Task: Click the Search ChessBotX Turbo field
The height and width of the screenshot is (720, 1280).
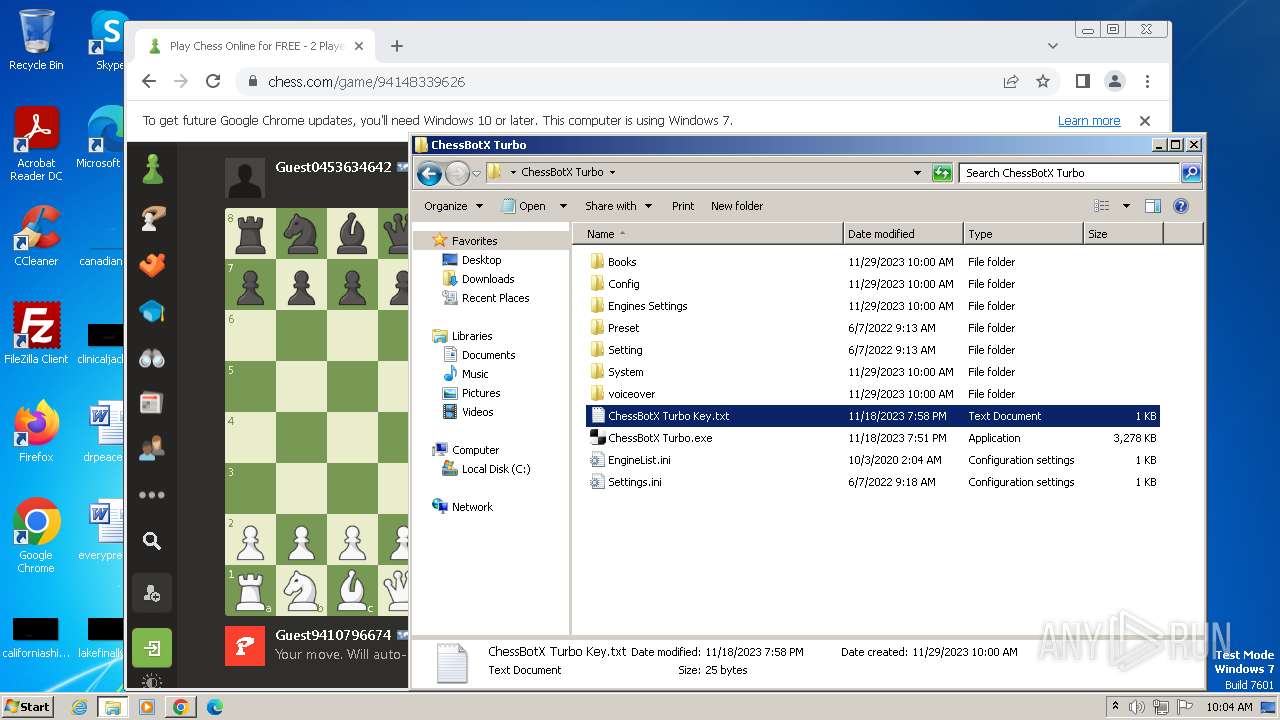Action: [1068, 173]
